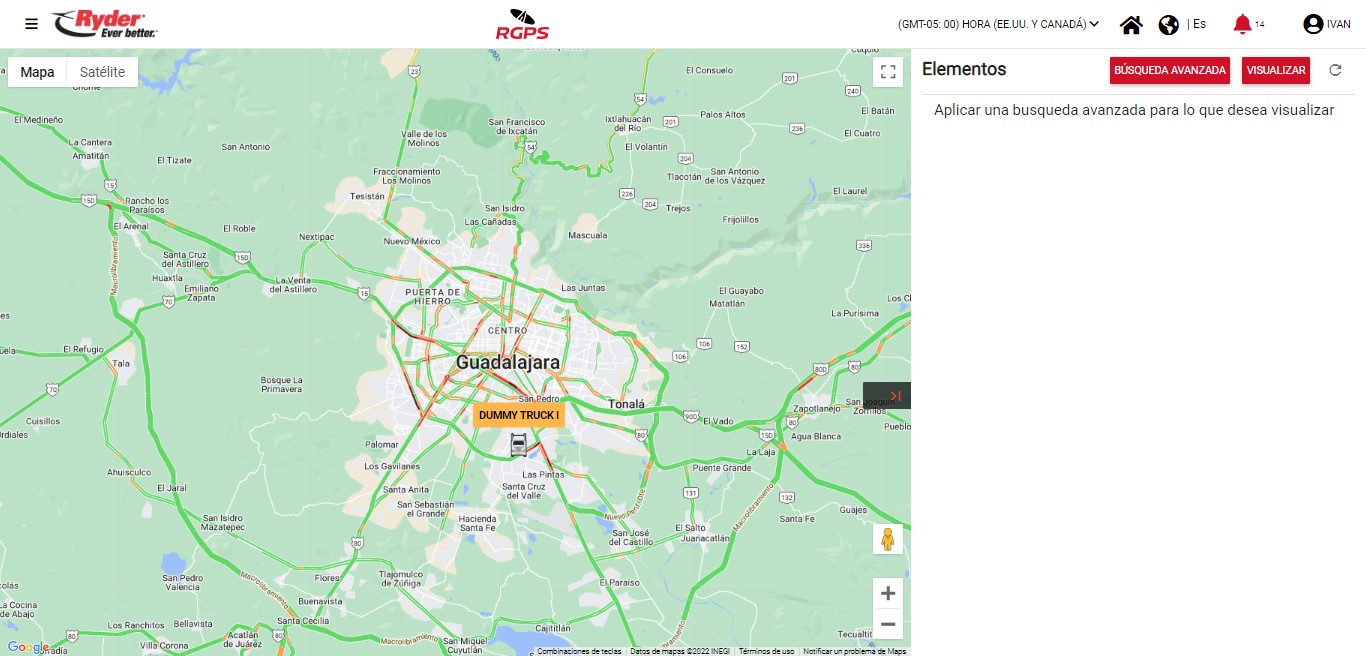Click the globe language icon
The width and height of the screenshot is (1366, 656).
tap(1168, 25)
